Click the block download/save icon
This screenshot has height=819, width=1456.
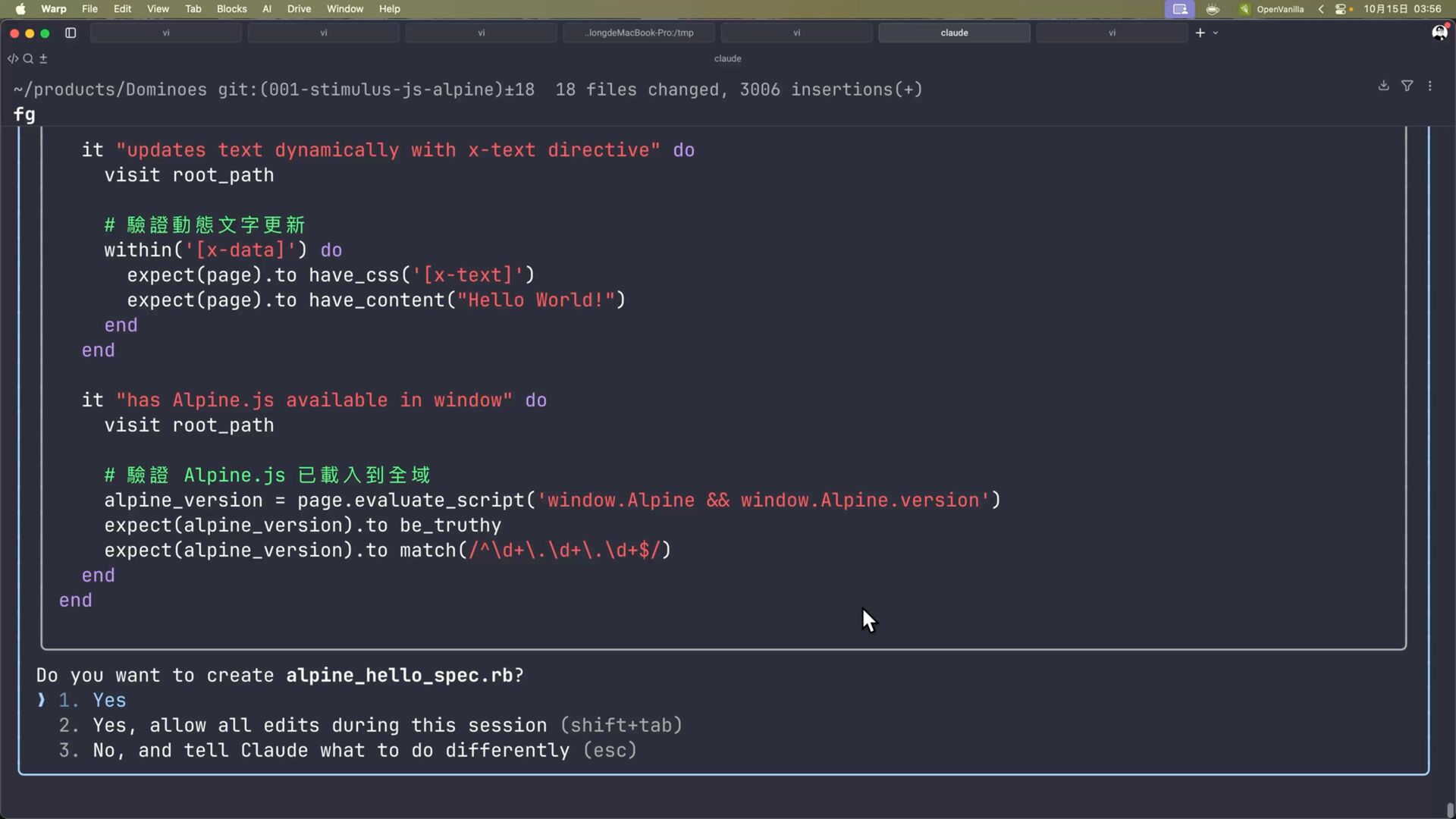click(x=1383, y=86)
